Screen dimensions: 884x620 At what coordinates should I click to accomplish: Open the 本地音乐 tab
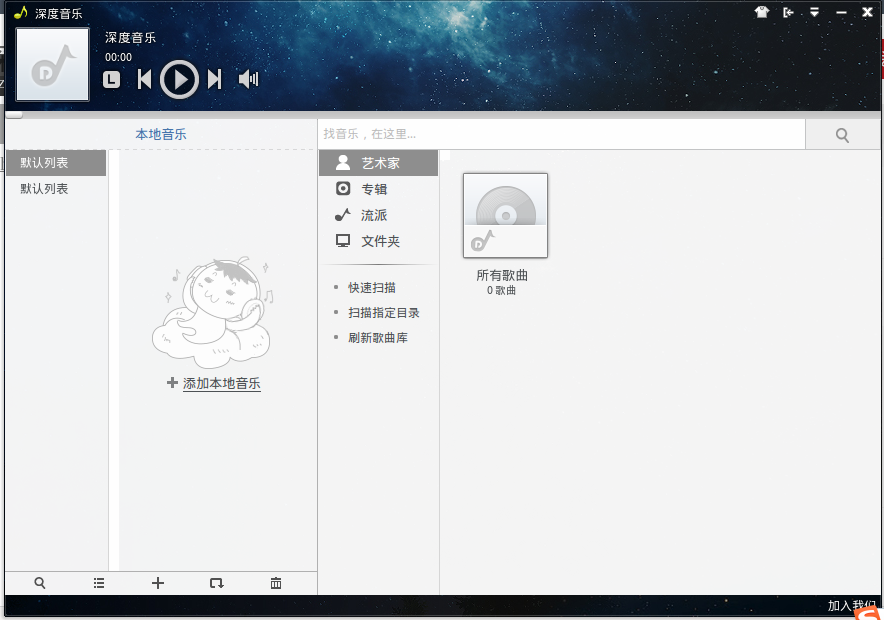point(161,134)
